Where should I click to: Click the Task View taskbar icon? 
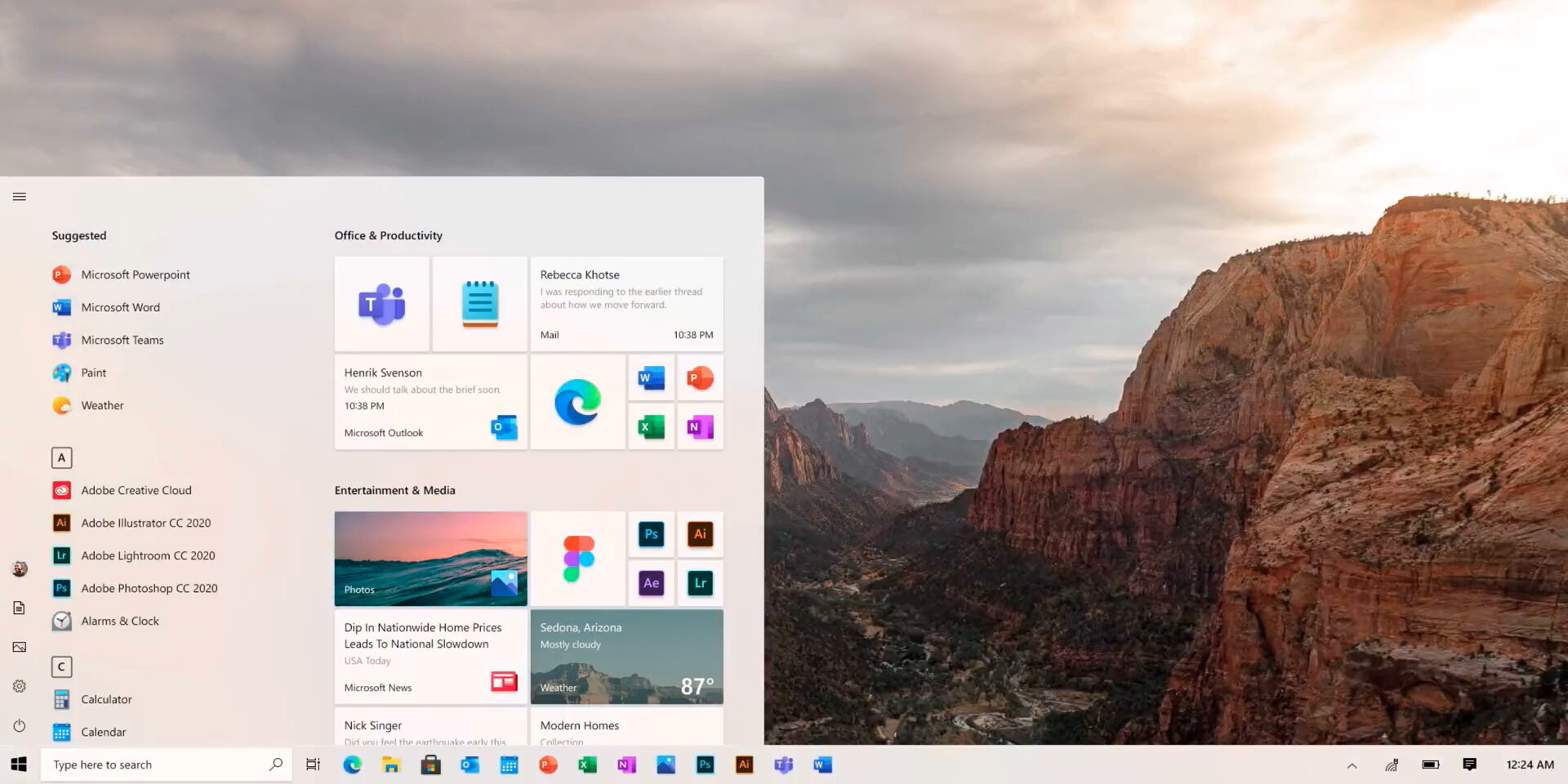(313, 764)
